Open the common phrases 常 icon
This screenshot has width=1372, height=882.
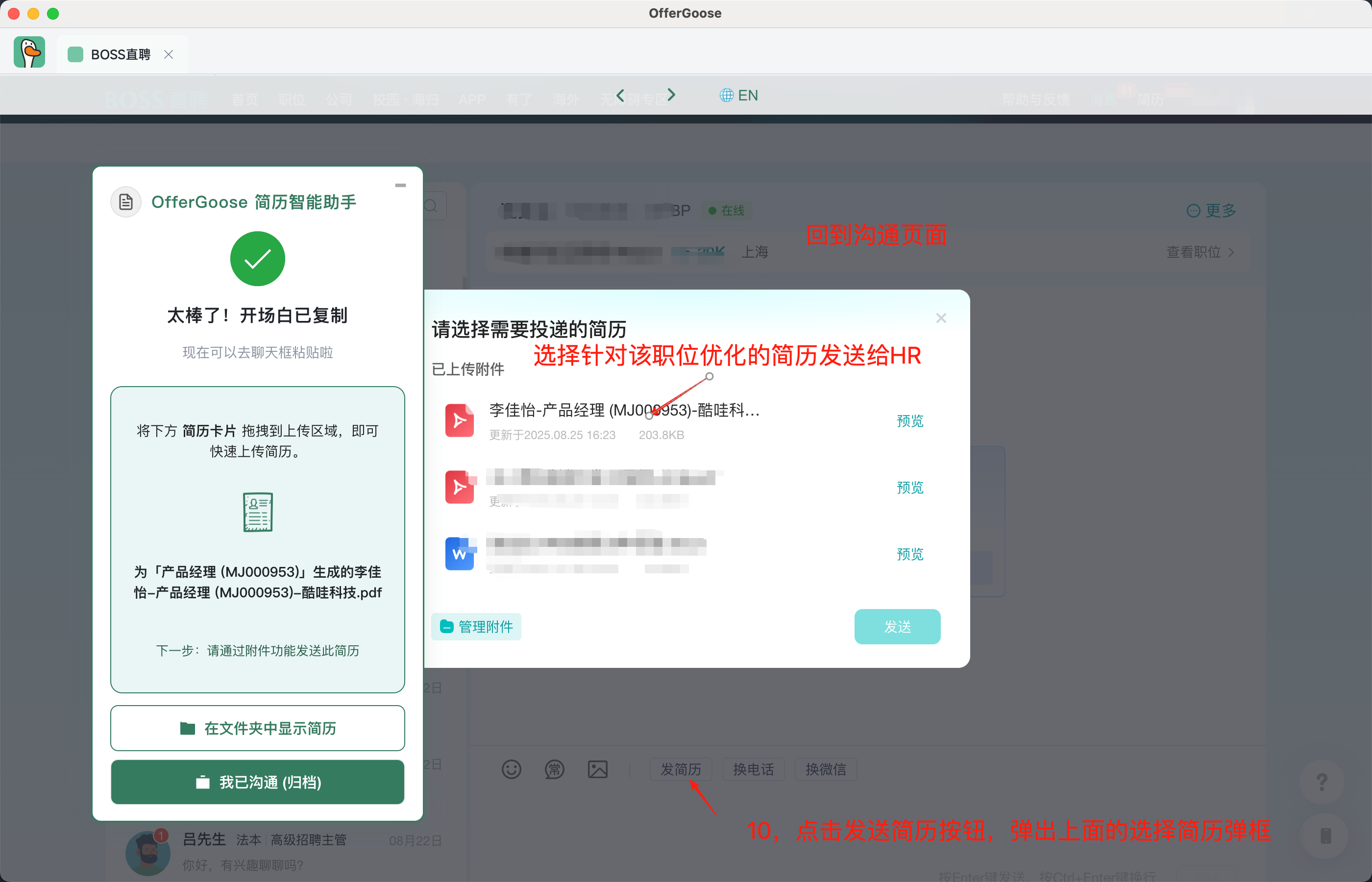[554, 769]
